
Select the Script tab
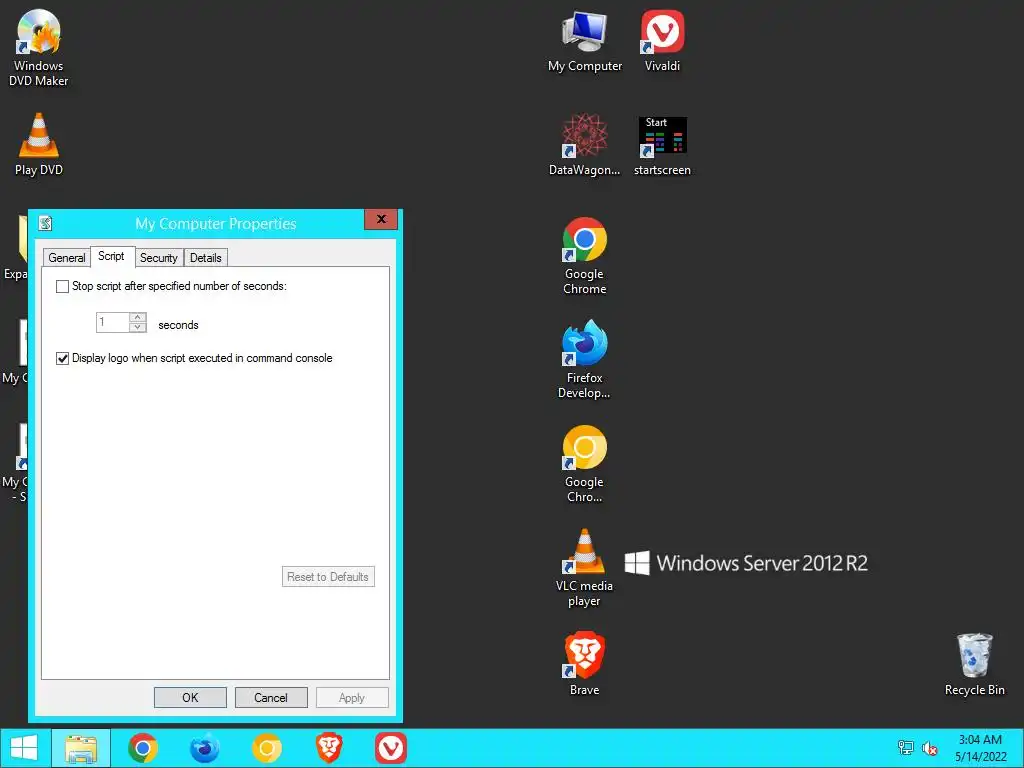pos(111,256)
